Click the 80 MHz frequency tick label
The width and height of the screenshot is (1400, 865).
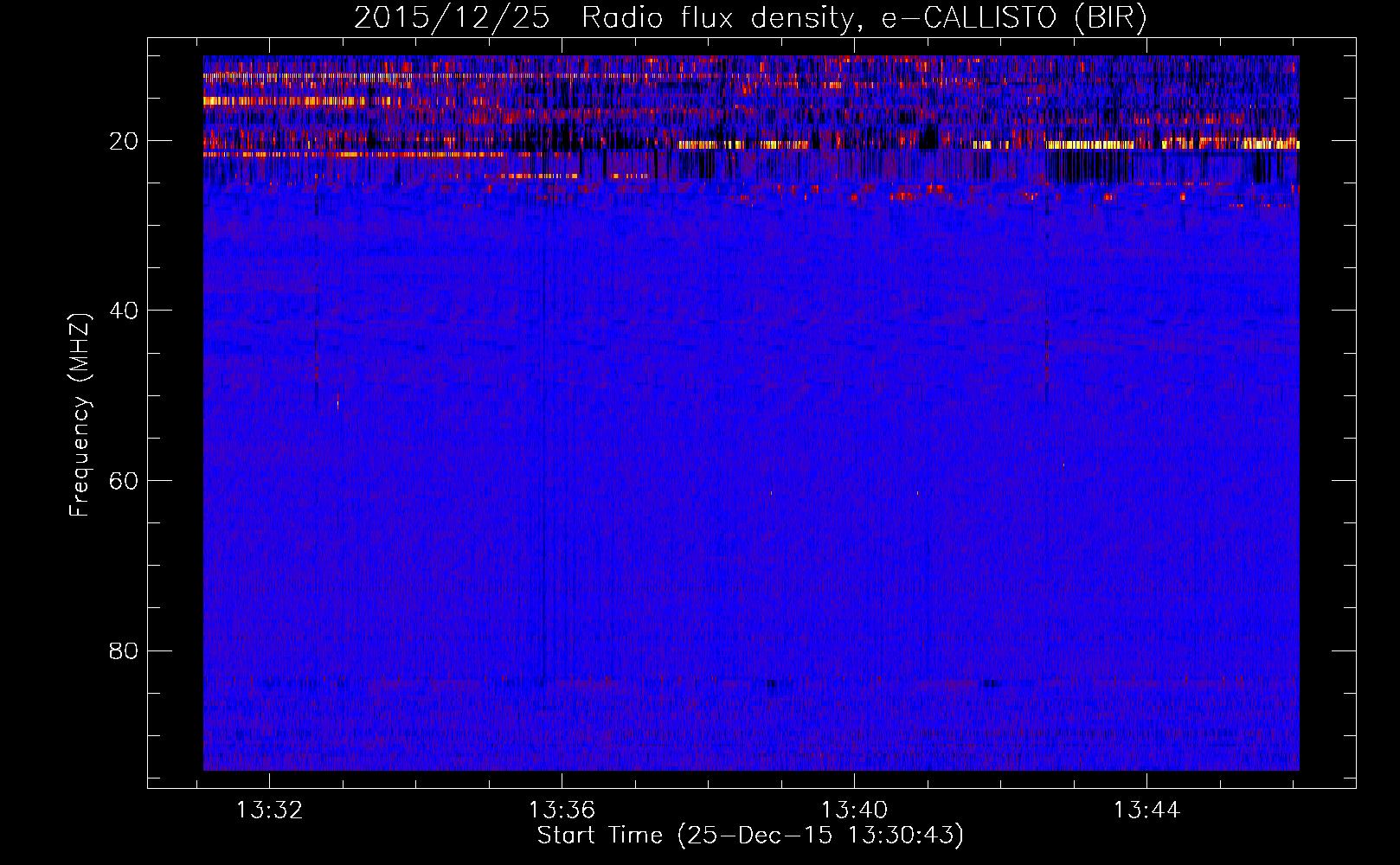coord(125,650)
